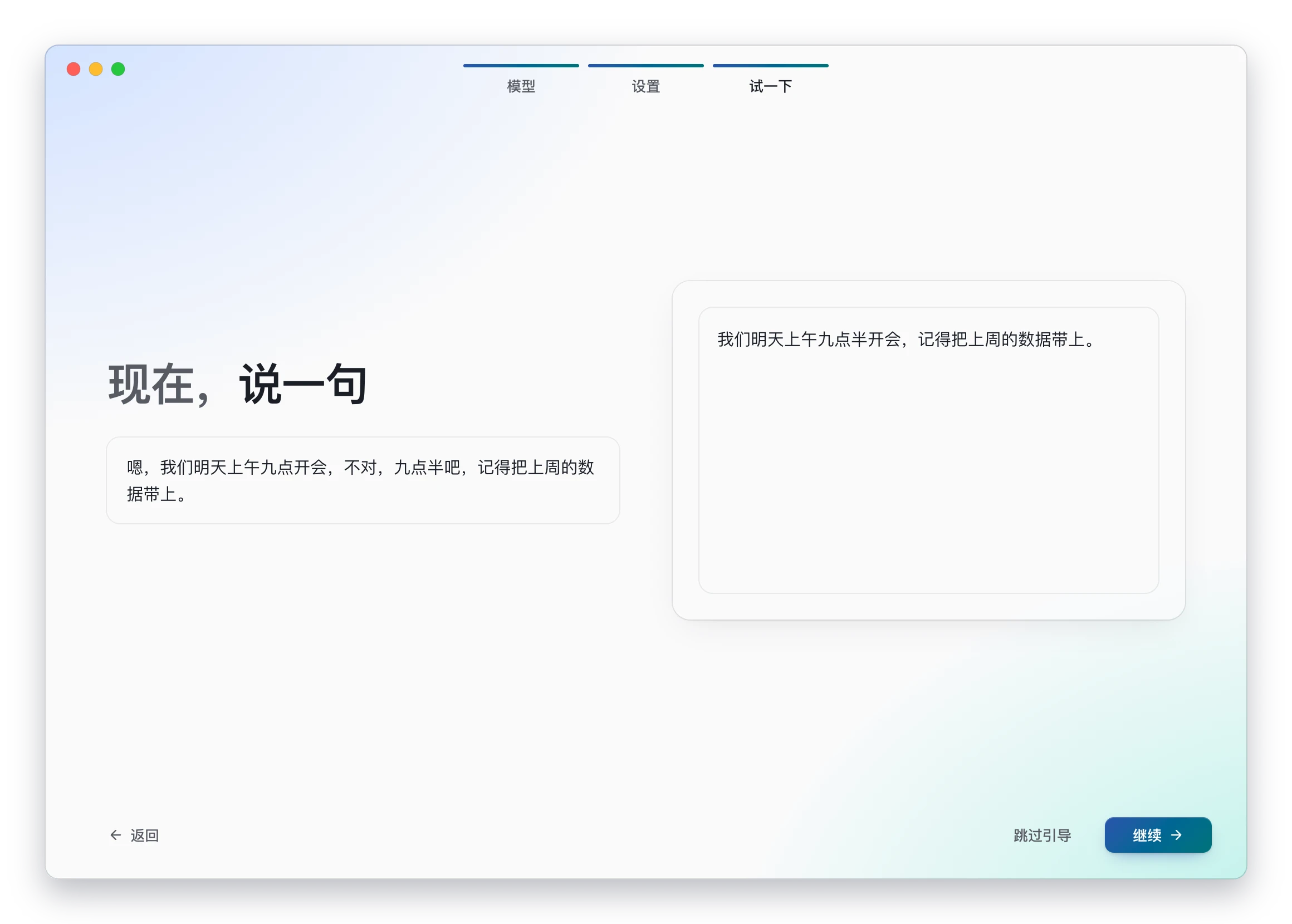Close the window with the red button

pyautogui.click(x=74, y=69)
